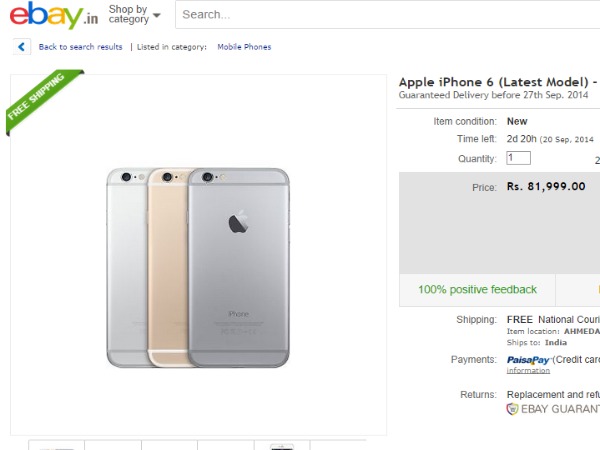Viewport: 600px width, 450px height.
Task: Focus the Quantity input field
Action: [x=518, y=158]
